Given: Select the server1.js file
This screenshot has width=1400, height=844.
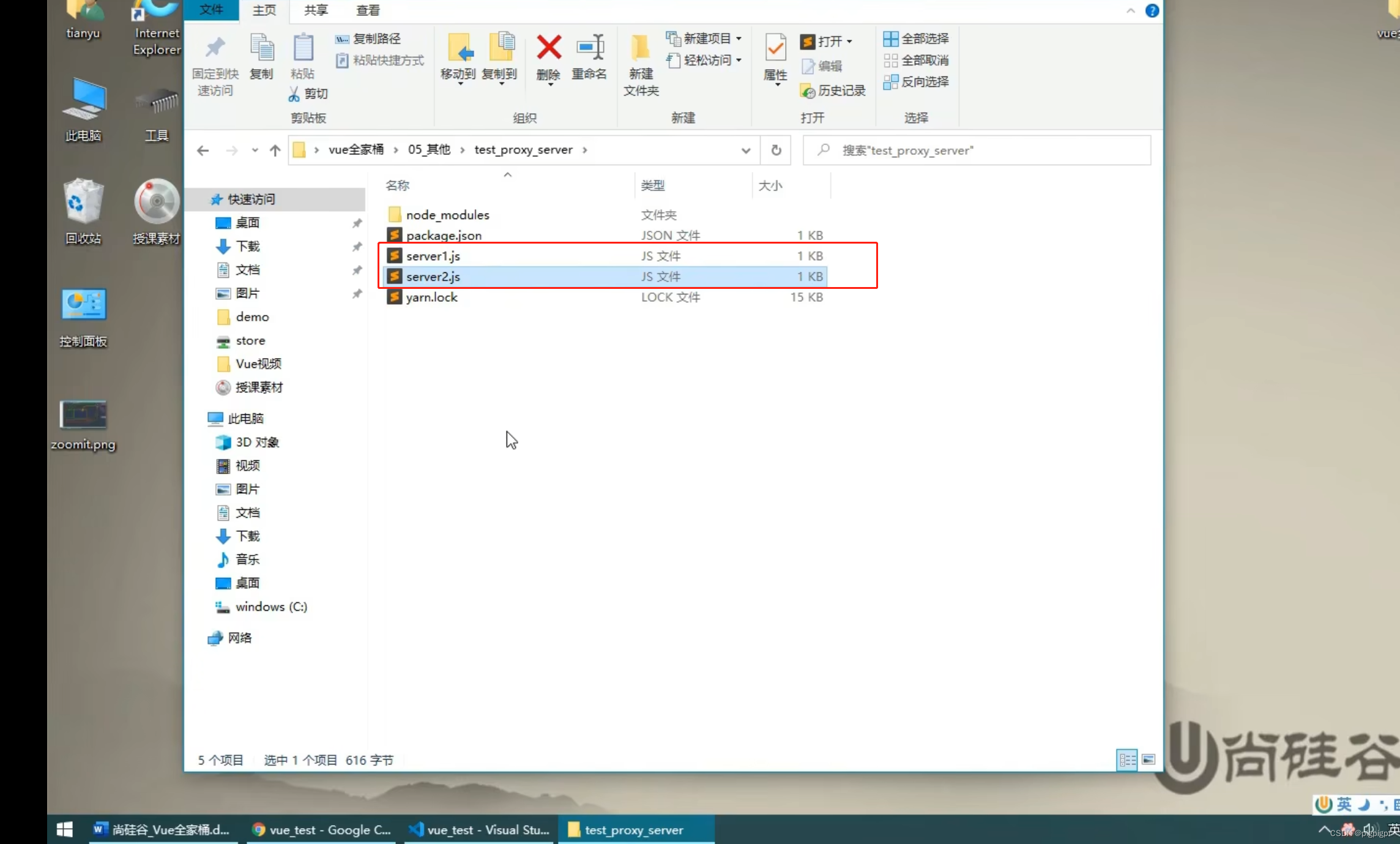Looking at the screenshot, I should click(433, 256).
